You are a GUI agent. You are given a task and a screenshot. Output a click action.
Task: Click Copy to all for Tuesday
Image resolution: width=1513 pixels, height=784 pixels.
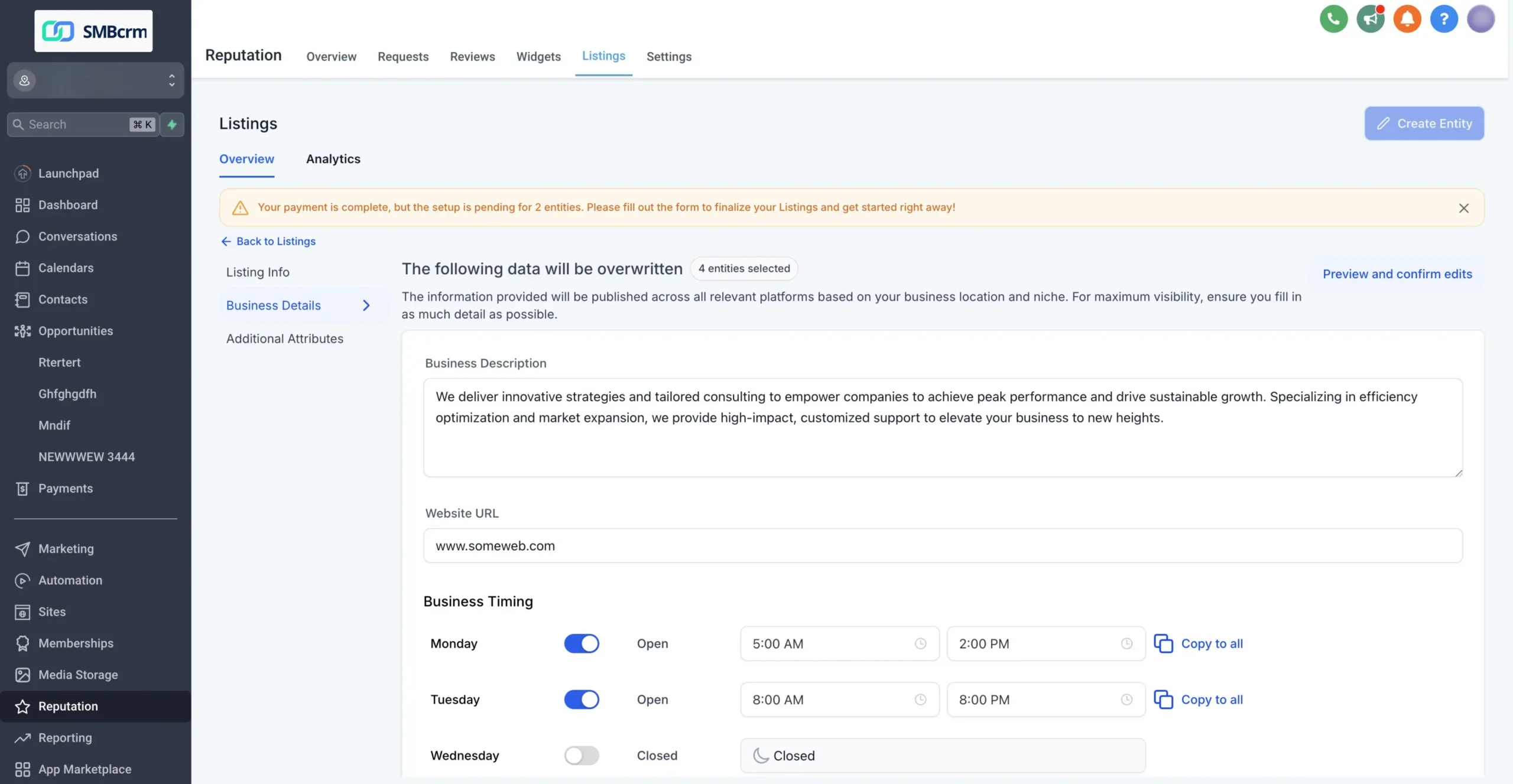click(x=1212, y=700)
